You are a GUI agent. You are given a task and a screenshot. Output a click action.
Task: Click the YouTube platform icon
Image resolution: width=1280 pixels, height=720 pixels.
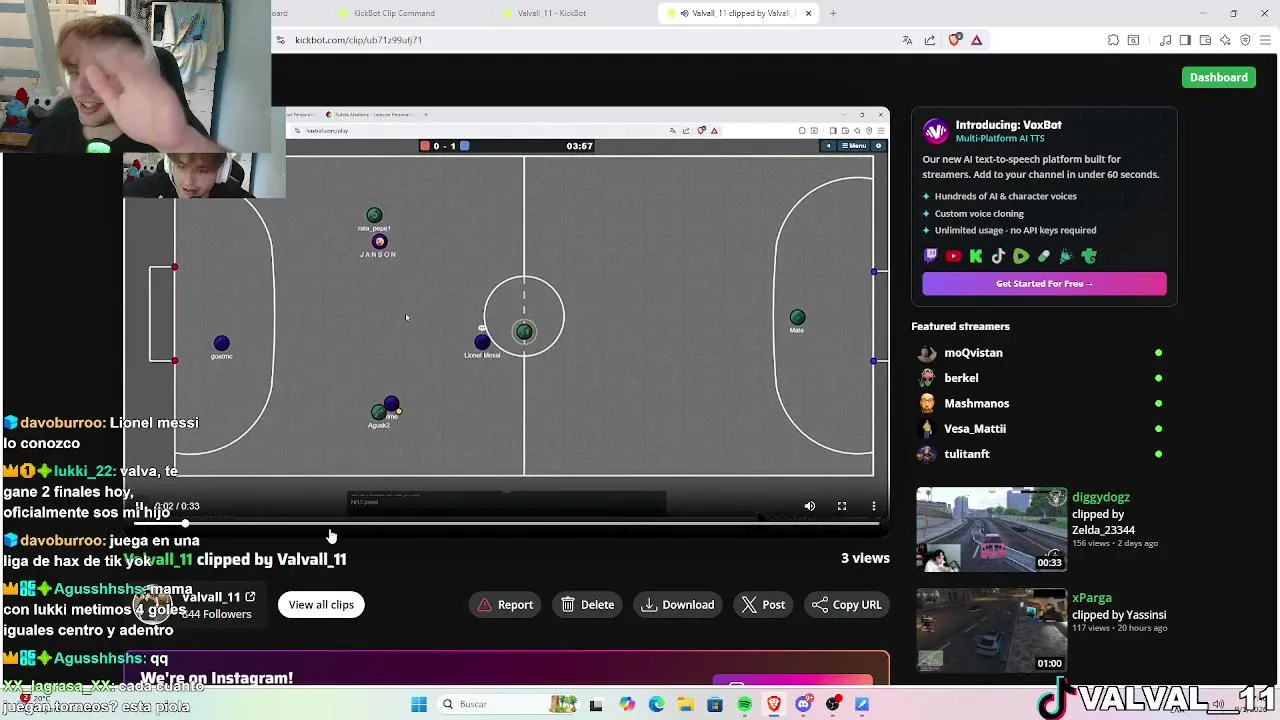(x=953, y=256)
